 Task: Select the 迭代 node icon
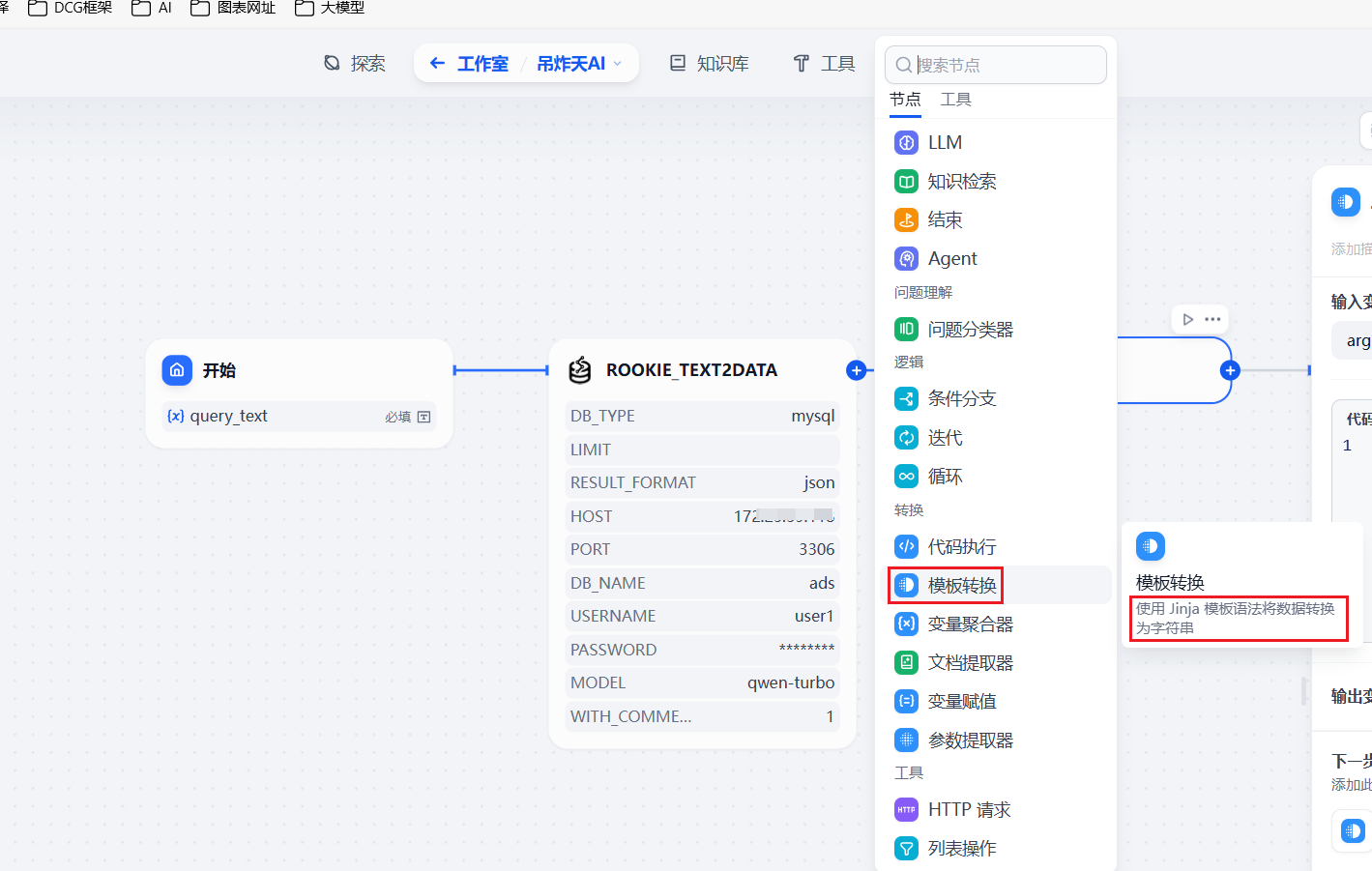[x=906, y=437]
